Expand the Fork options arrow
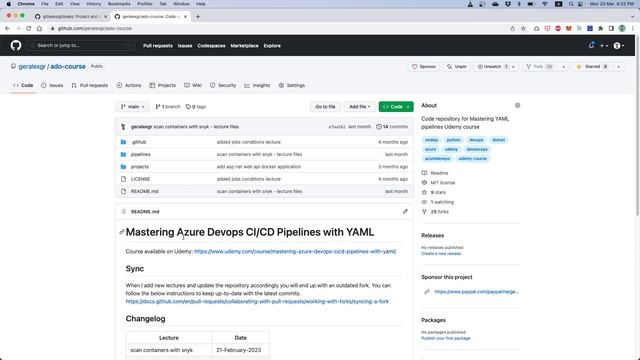640x360 pixels. pyautogui.click(x=563, y=67)
